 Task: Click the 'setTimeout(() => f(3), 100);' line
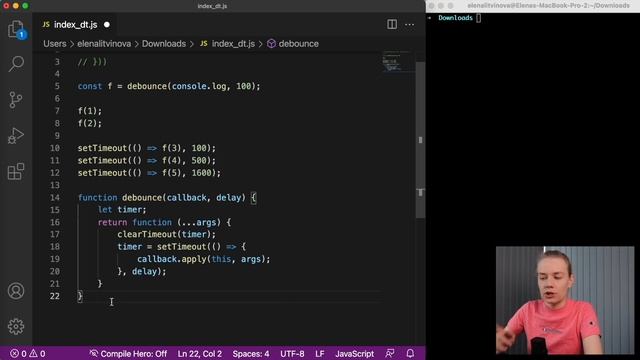point(147,148)
